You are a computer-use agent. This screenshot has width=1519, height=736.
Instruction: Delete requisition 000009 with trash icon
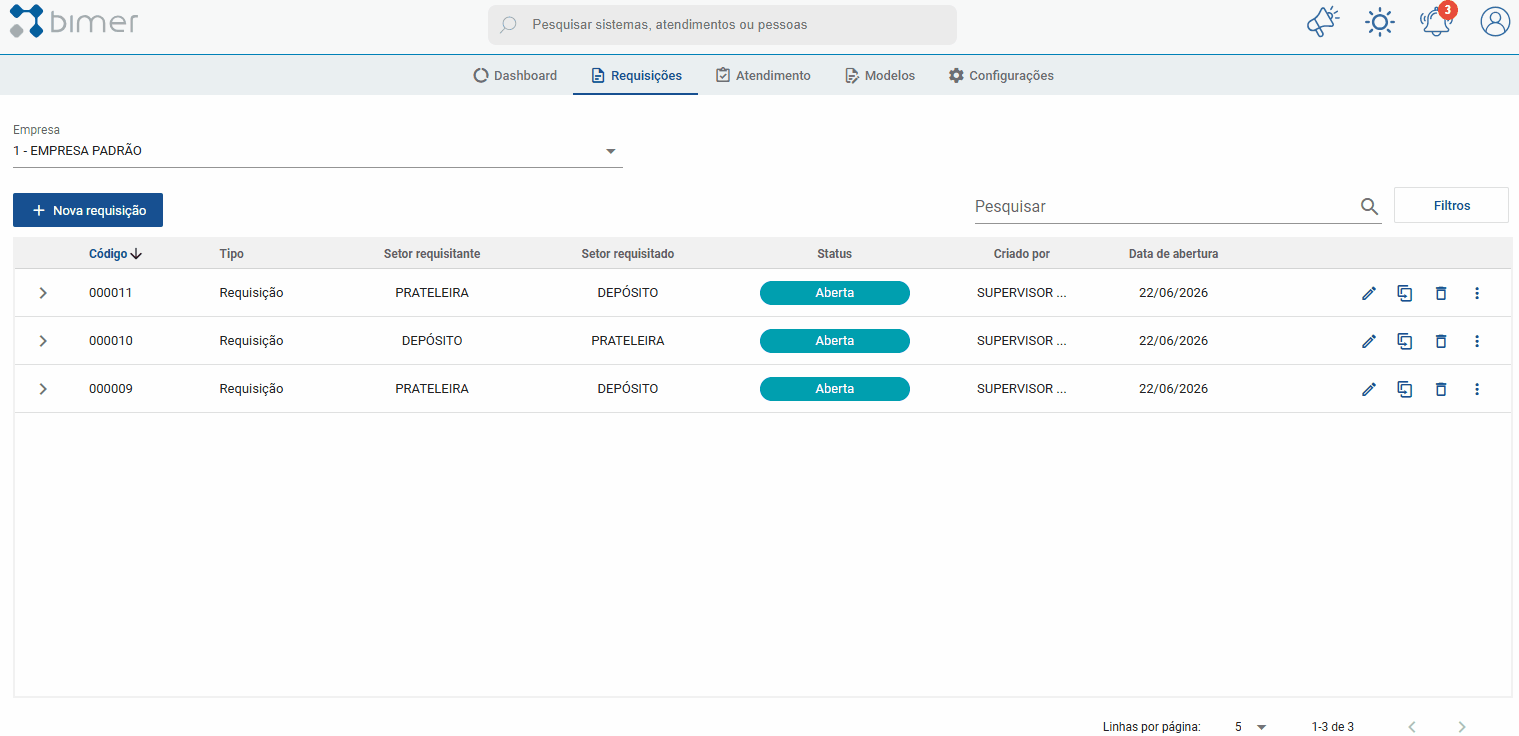coord(1441,389)
